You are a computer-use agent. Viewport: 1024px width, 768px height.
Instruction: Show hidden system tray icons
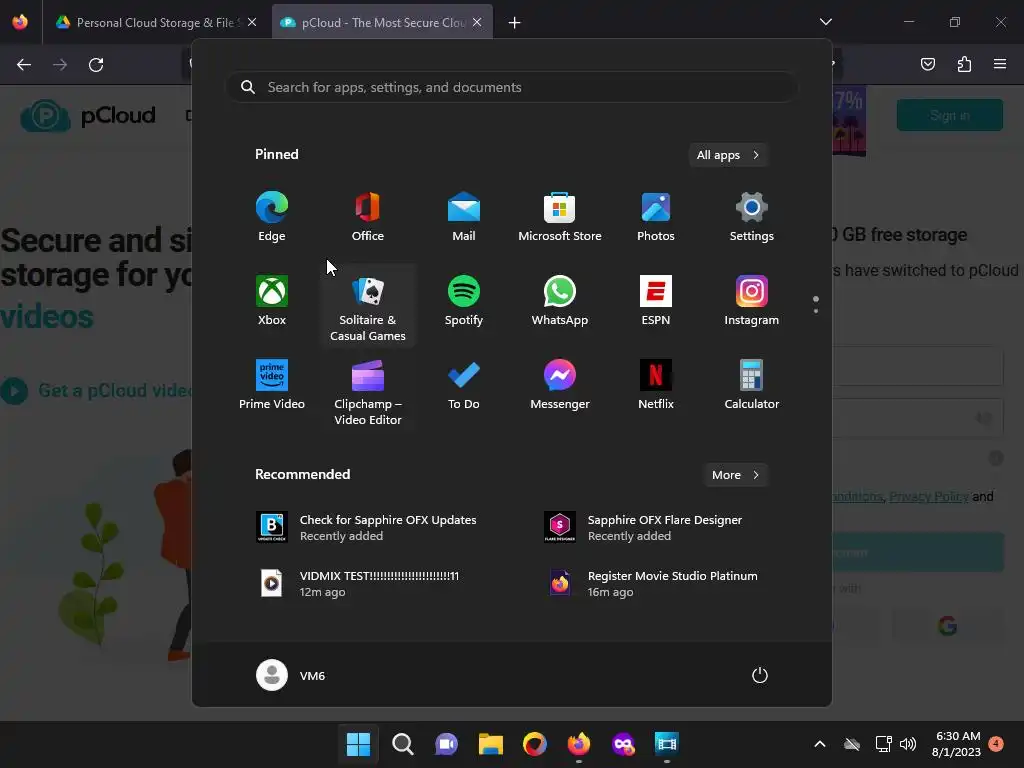(x=820, y=744)
